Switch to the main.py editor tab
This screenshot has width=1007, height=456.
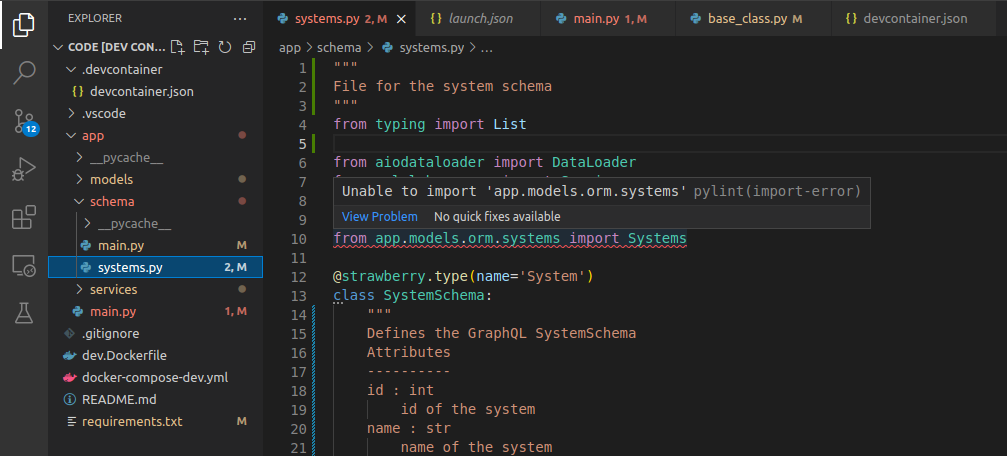click(x=608, y=19)
